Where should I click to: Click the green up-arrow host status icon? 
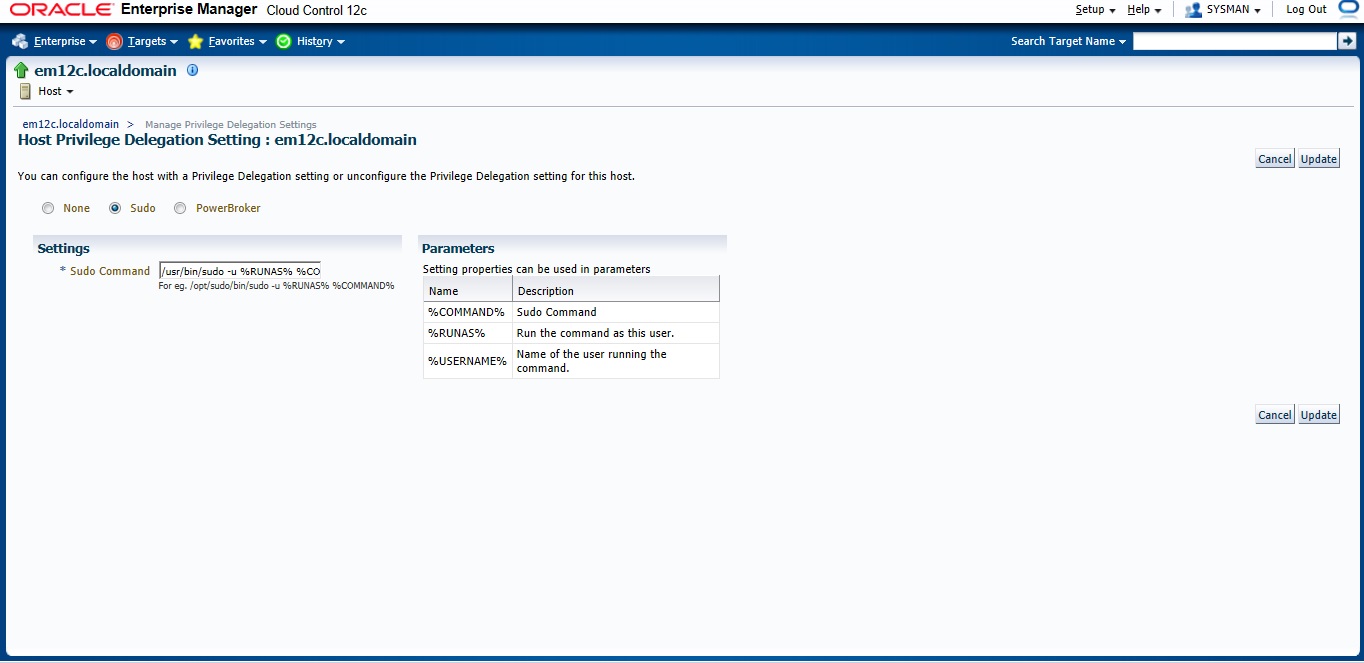pos(21,71)
